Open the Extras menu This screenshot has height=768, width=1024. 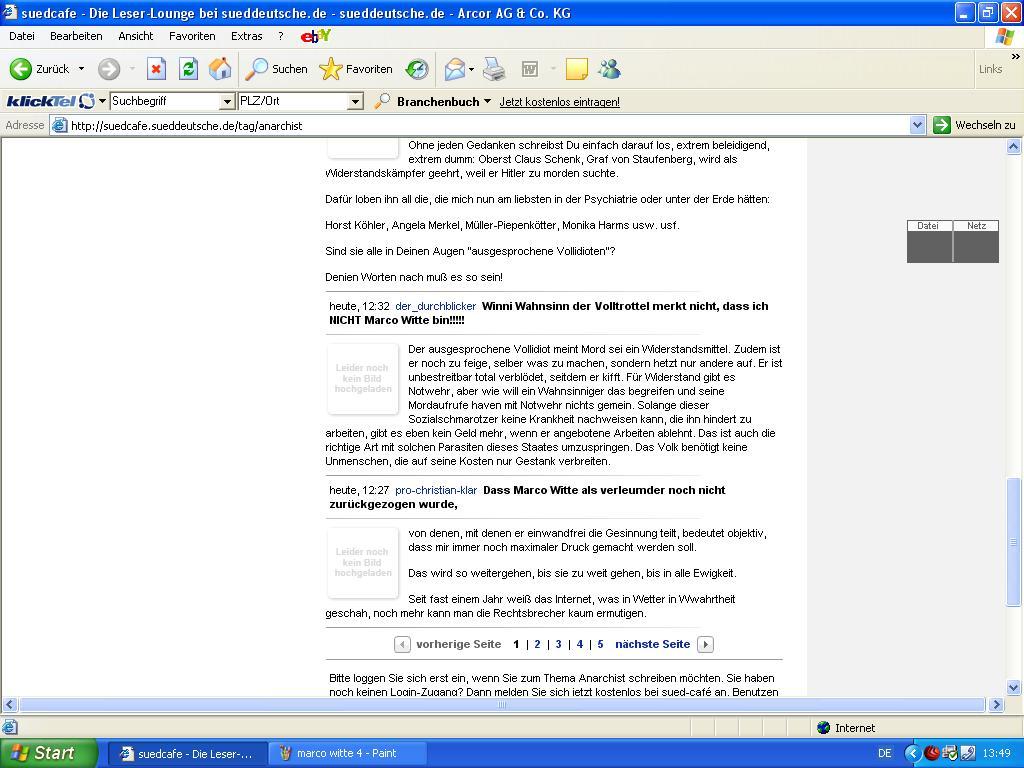[247, 37]
